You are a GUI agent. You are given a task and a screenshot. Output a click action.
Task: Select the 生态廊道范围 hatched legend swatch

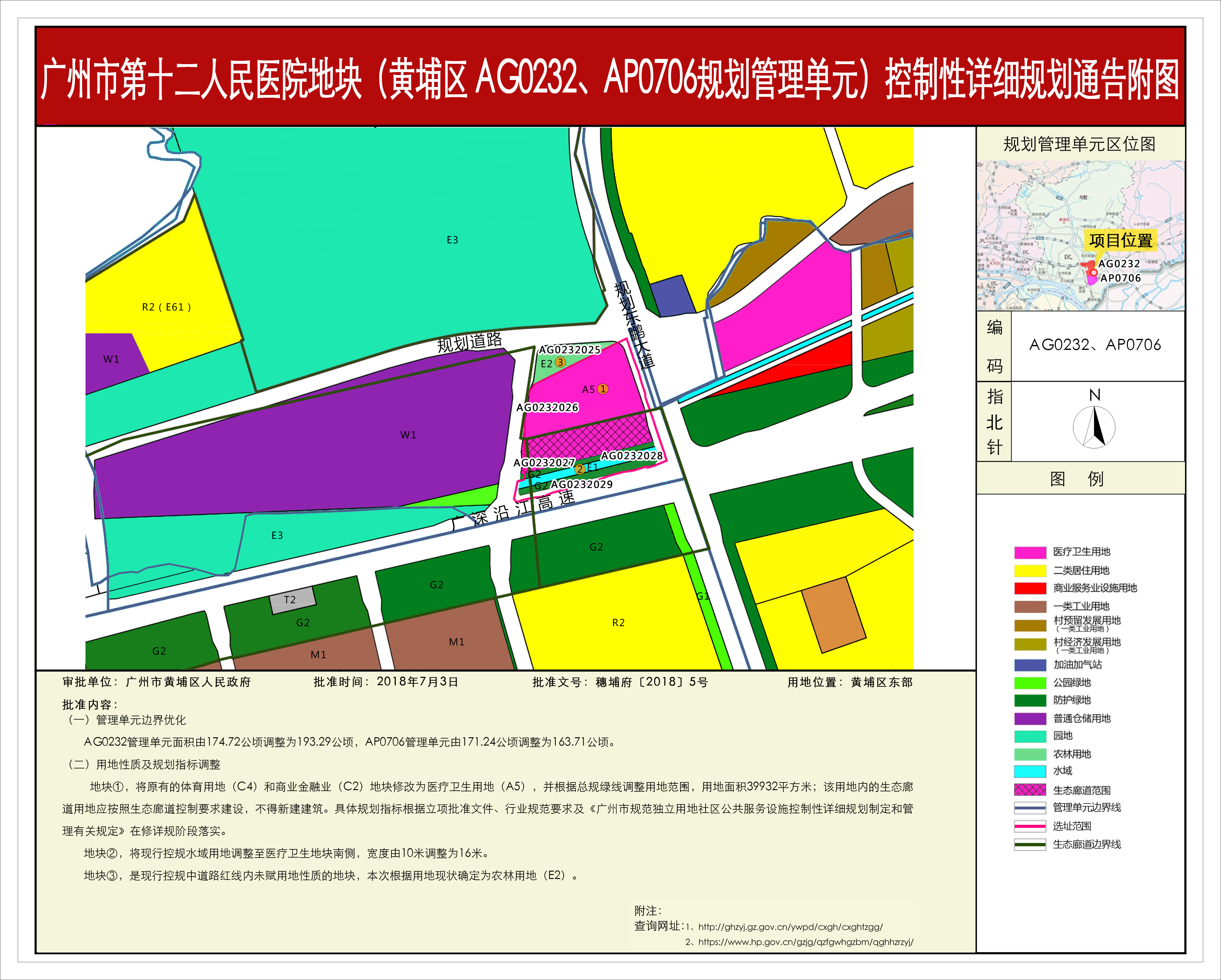click(1030, 790)
